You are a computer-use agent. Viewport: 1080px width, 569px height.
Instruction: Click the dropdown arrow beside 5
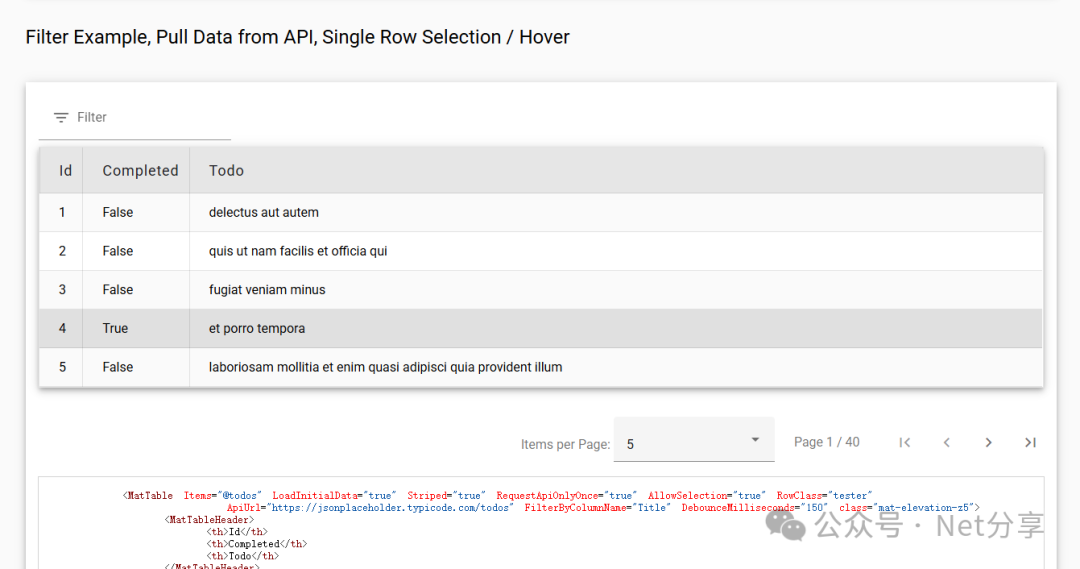coord(756,440)
